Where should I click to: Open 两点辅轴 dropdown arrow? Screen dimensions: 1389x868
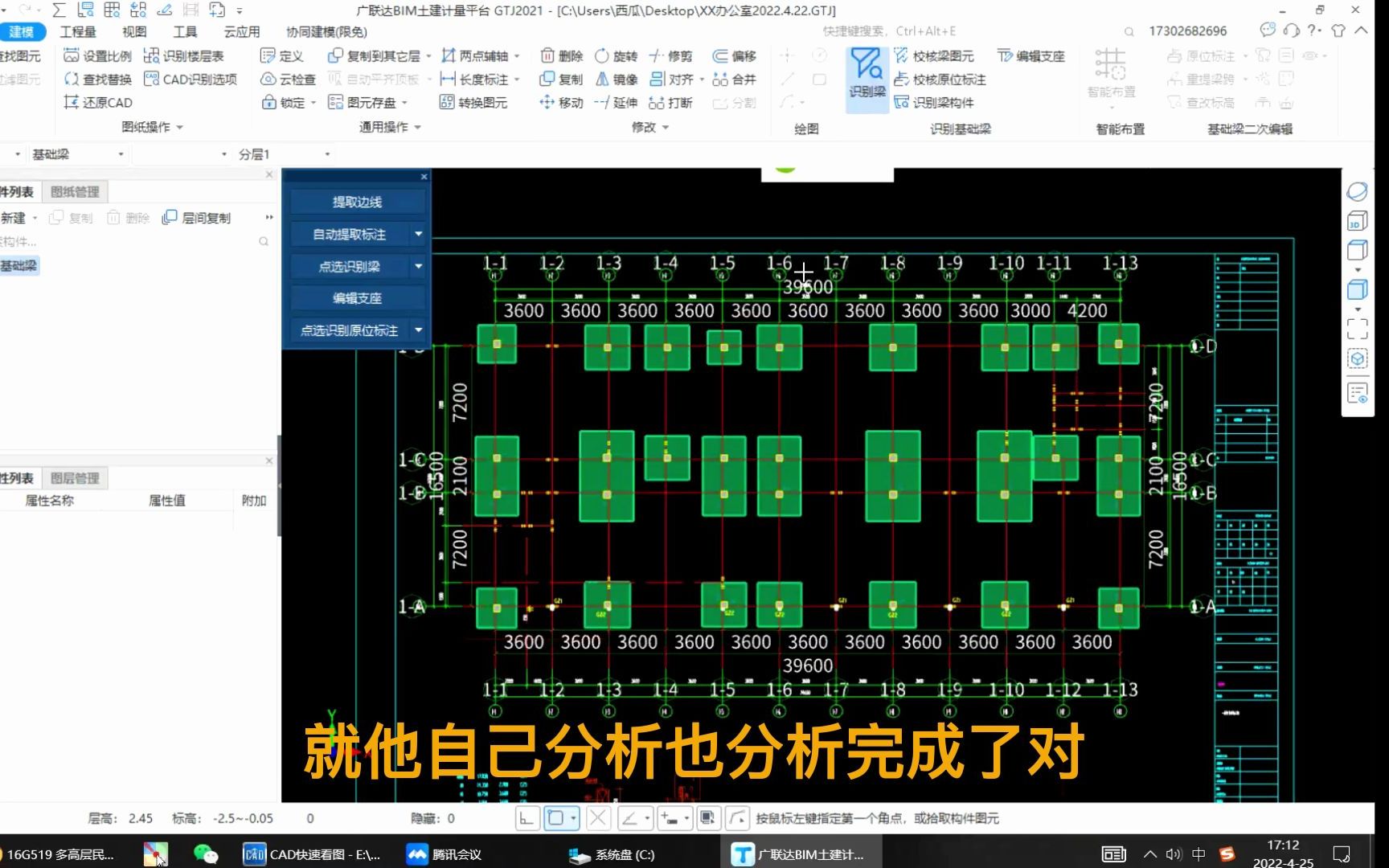517,56
